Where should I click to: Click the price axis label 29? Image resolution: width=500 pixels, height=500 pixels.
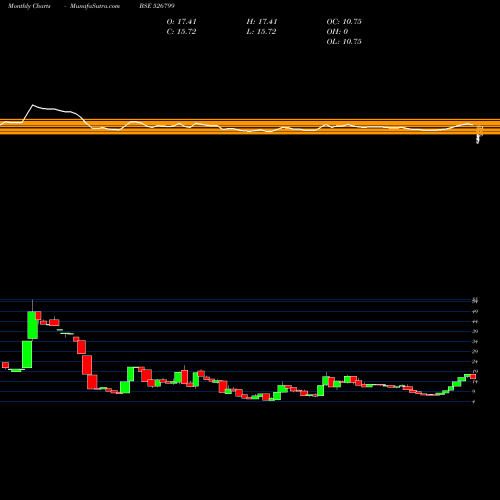tap(475, 351)
